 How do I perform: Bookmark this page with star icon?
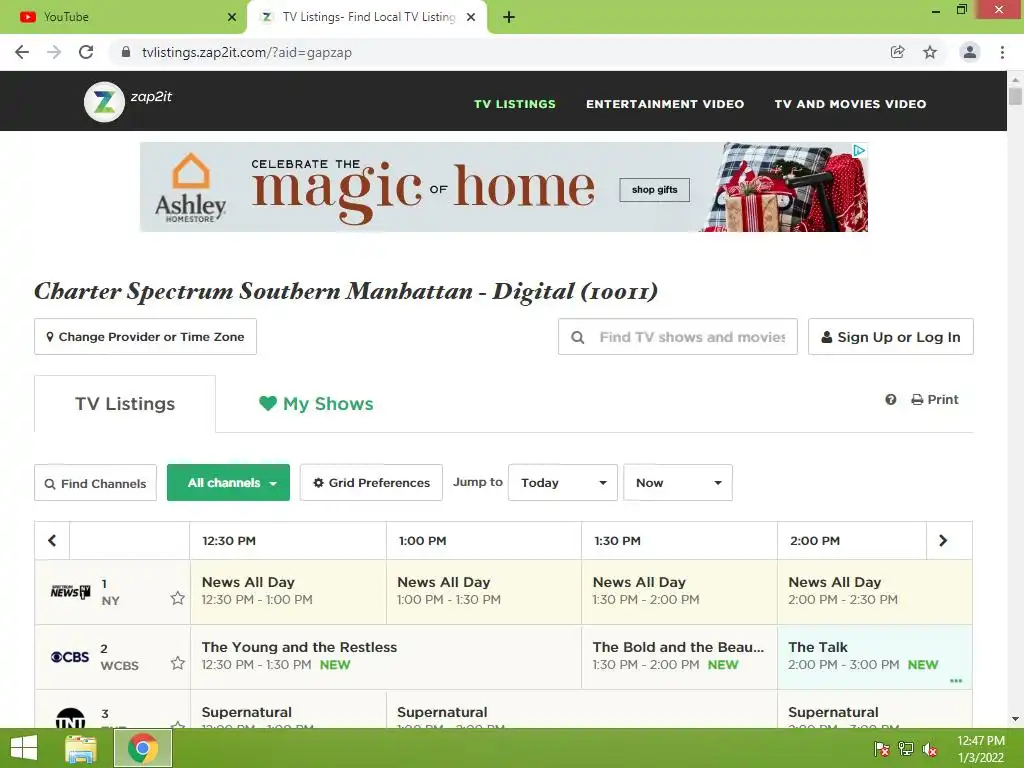[x=930, y=52]
